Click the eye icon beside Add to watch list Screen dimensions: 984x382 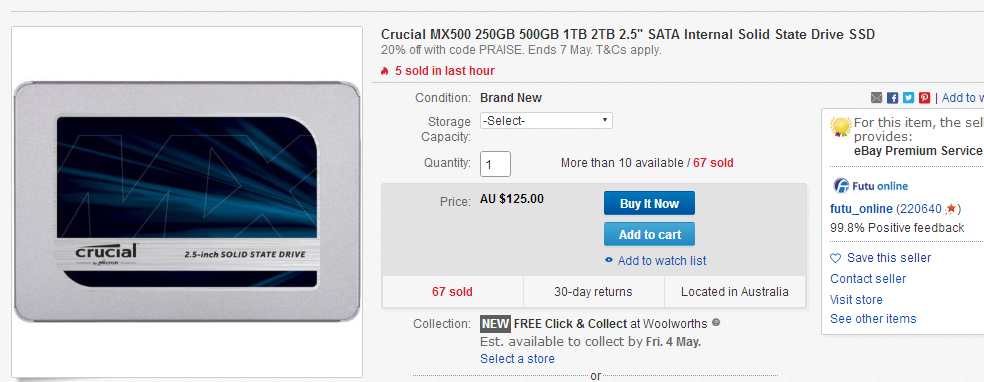coord(609,260)
